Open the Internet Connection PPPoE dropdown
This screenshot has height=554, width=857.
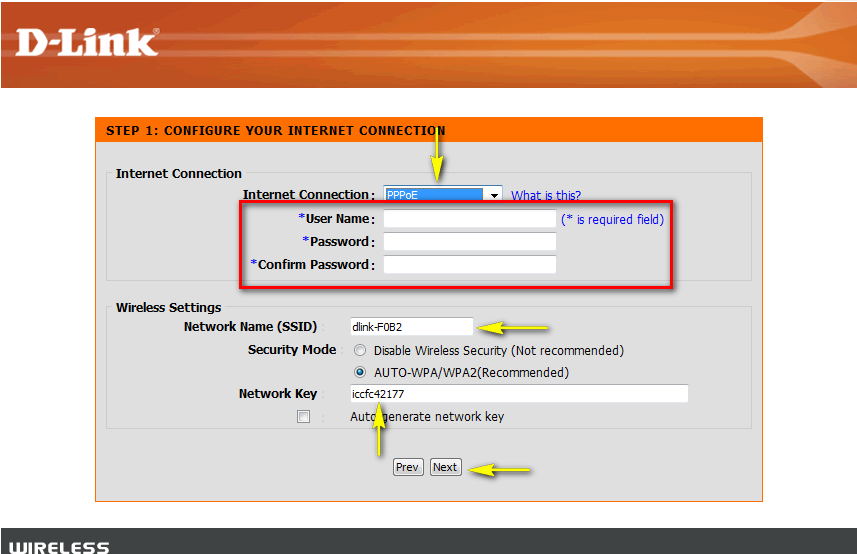442,195
